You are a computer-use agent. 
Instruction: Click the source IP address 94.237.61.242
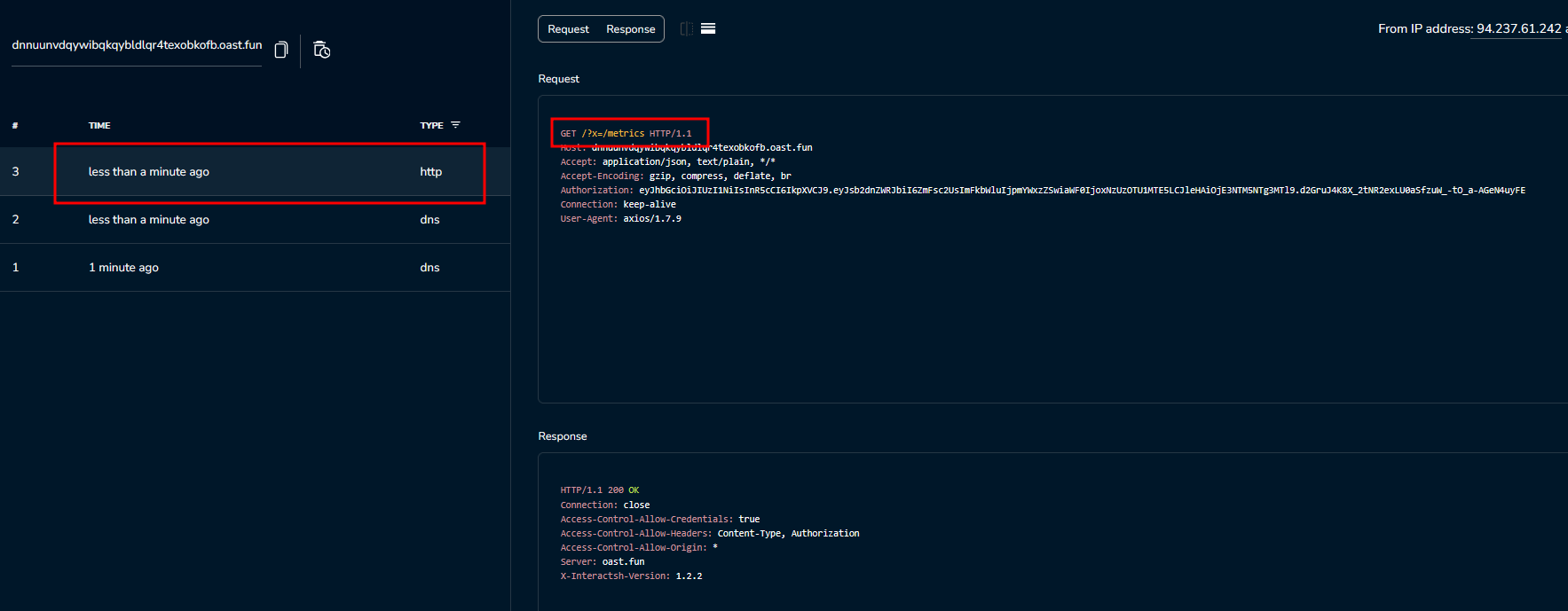coord(1518,28)
